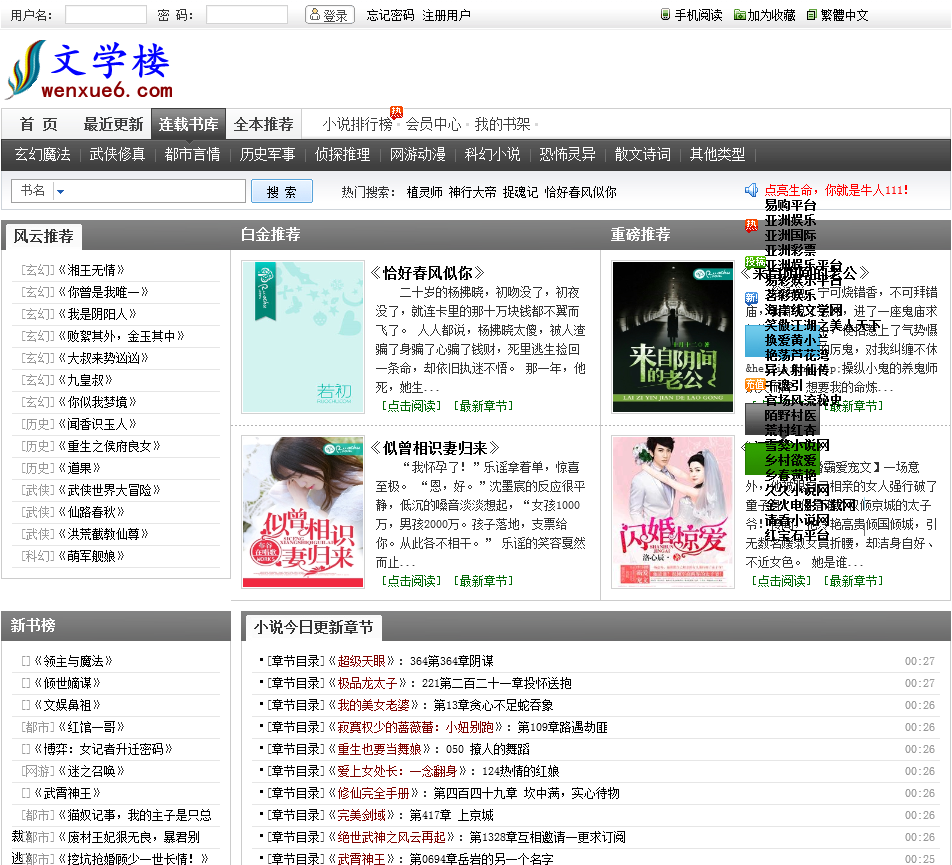Click the 似曾相识妻归来 book cover
The width and height of the screenshot is (952, 865).
(303, 512)
